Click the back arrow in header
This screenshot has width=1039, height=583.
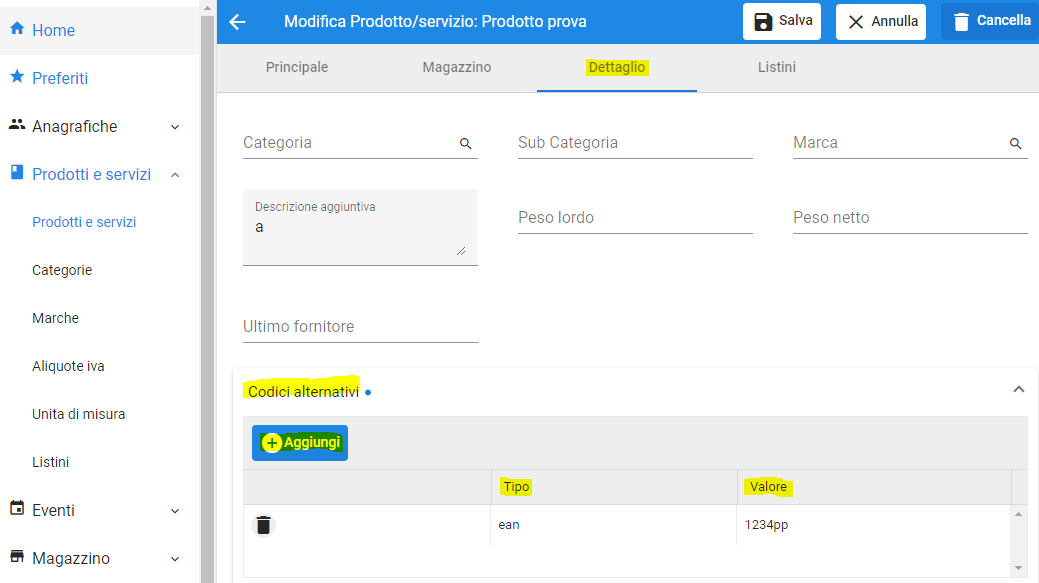(237, 22)
